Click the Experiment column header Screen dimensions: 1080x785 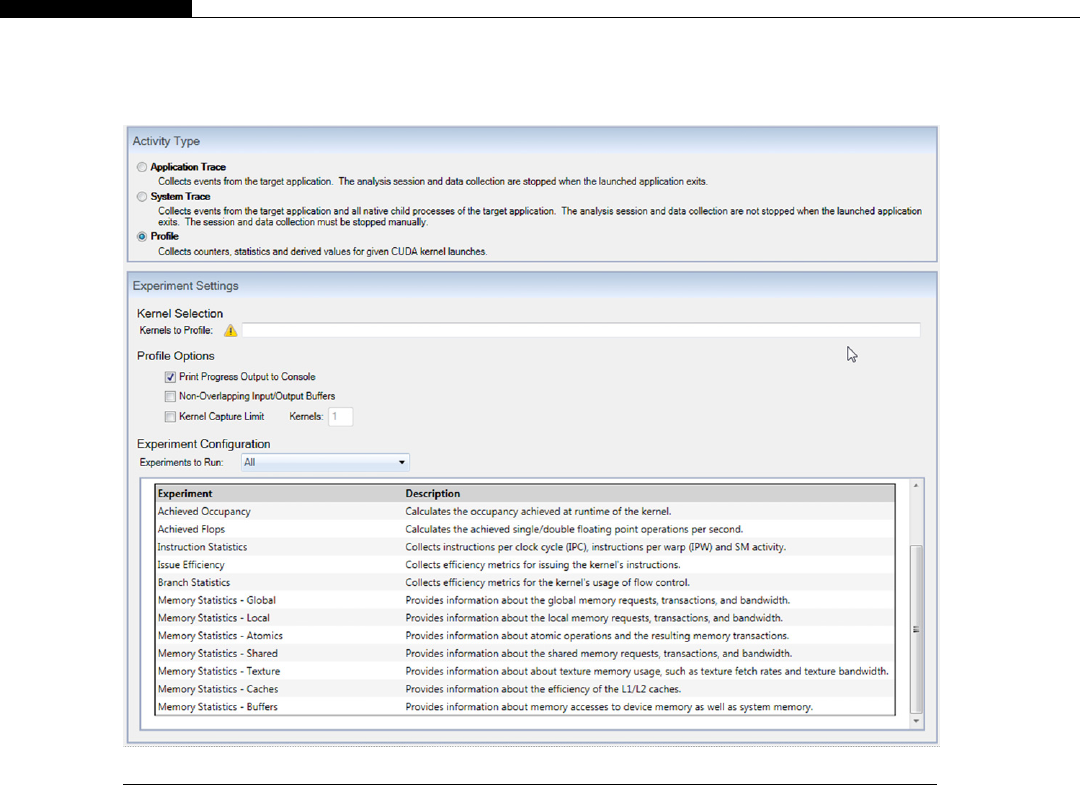point(279,493)
